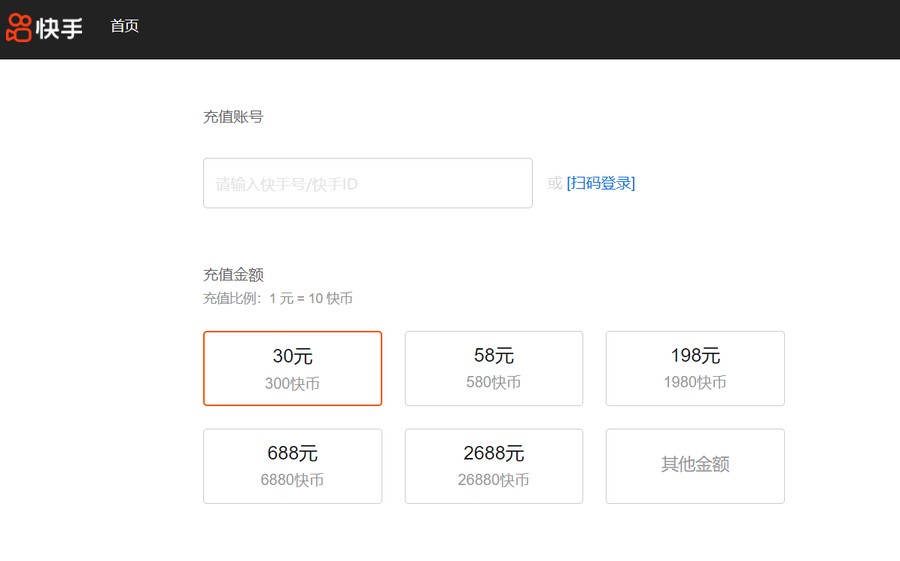Choose the 2688元 26880快币 recharge option
The height and width of the screenshot is (561, 900).
pos(494,466)
